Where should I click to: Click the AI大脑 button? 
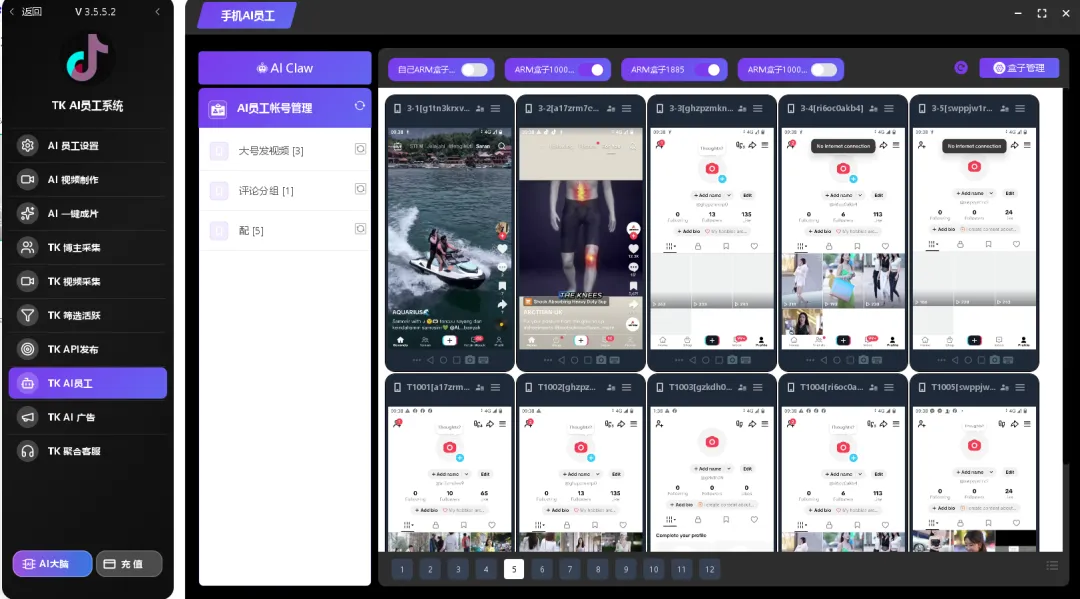(x=52, y=564)
